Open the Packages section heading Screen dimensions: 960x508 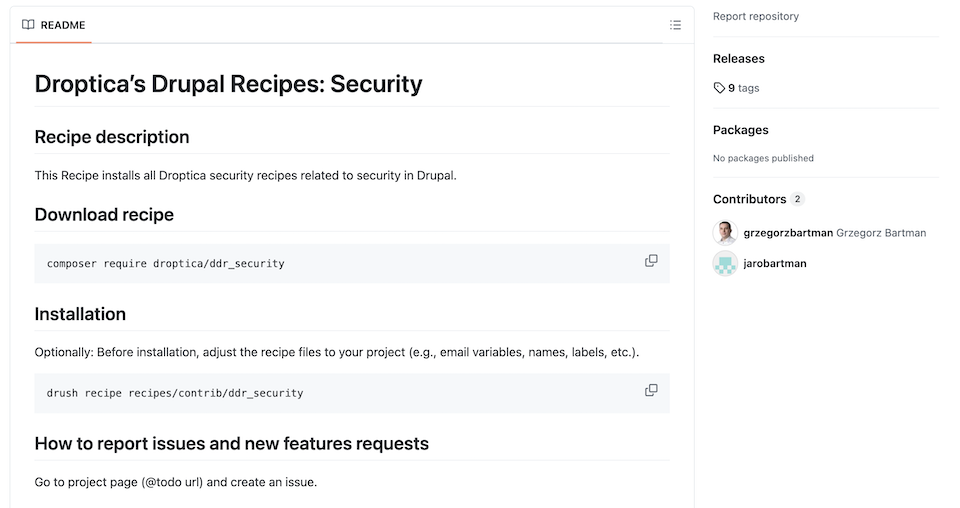[x=740, y=130]
